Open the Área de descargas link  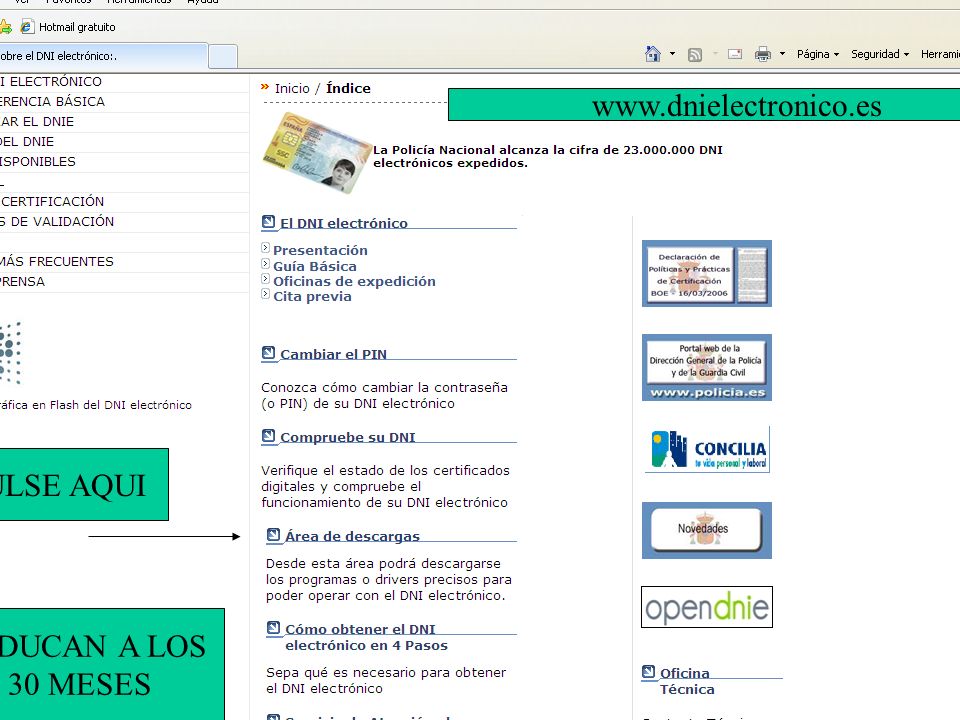click(x=352, y=537)
